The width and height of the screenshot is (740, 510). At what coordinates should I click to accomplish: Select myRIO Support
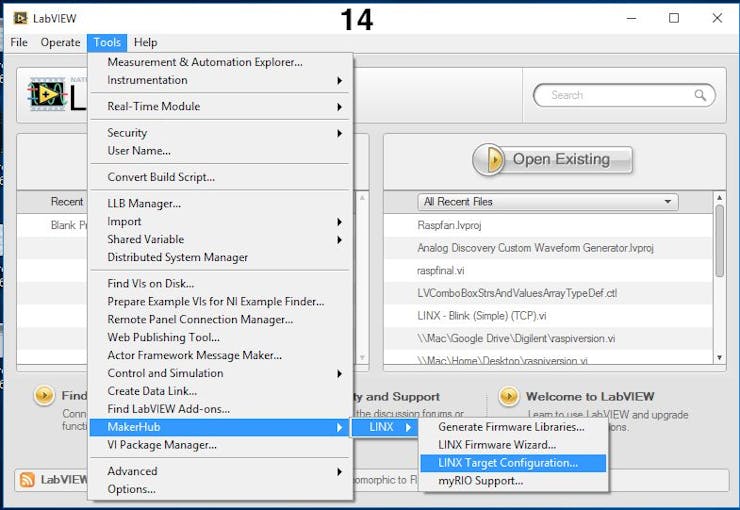513,481
